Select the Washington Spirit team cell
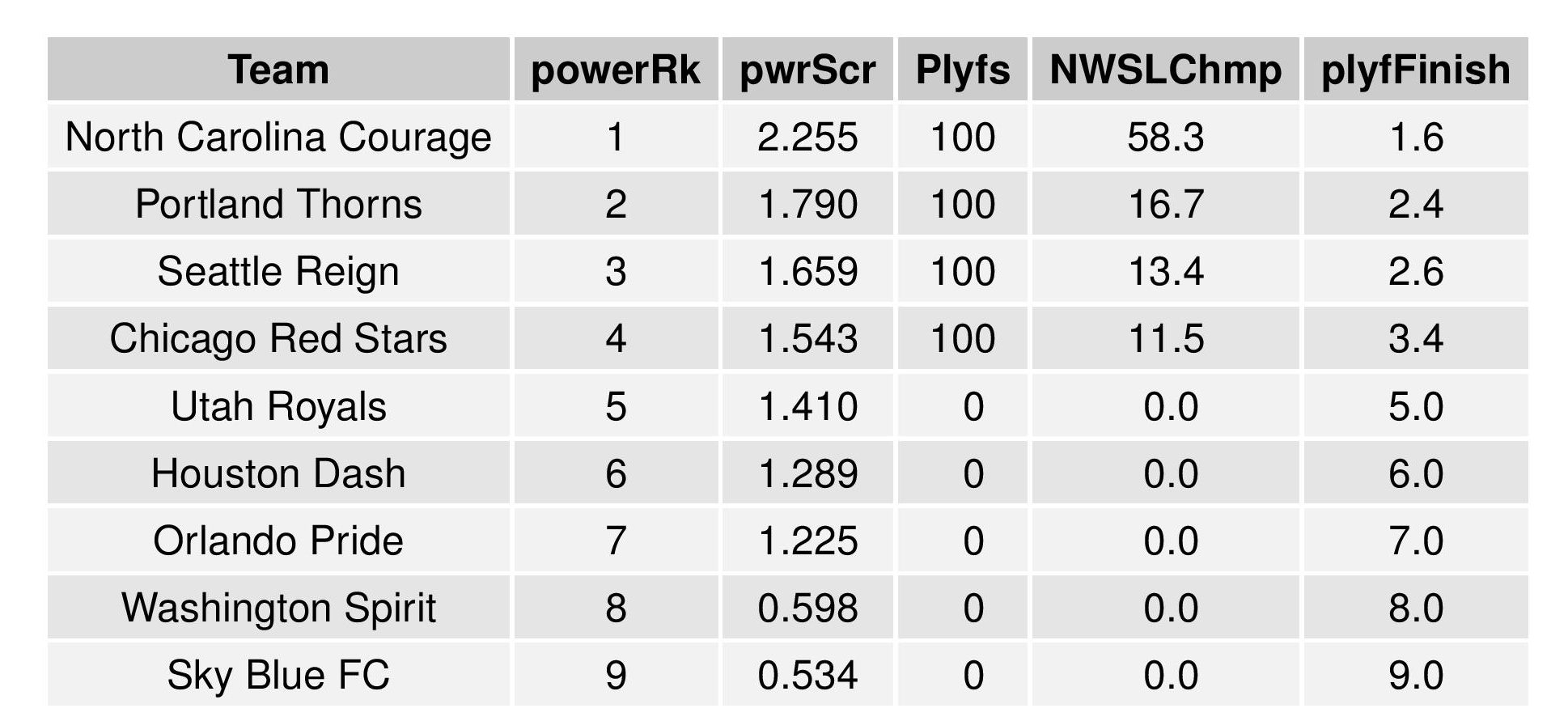1568x721 pixels. pyautogui.click(x=278, y=608)
